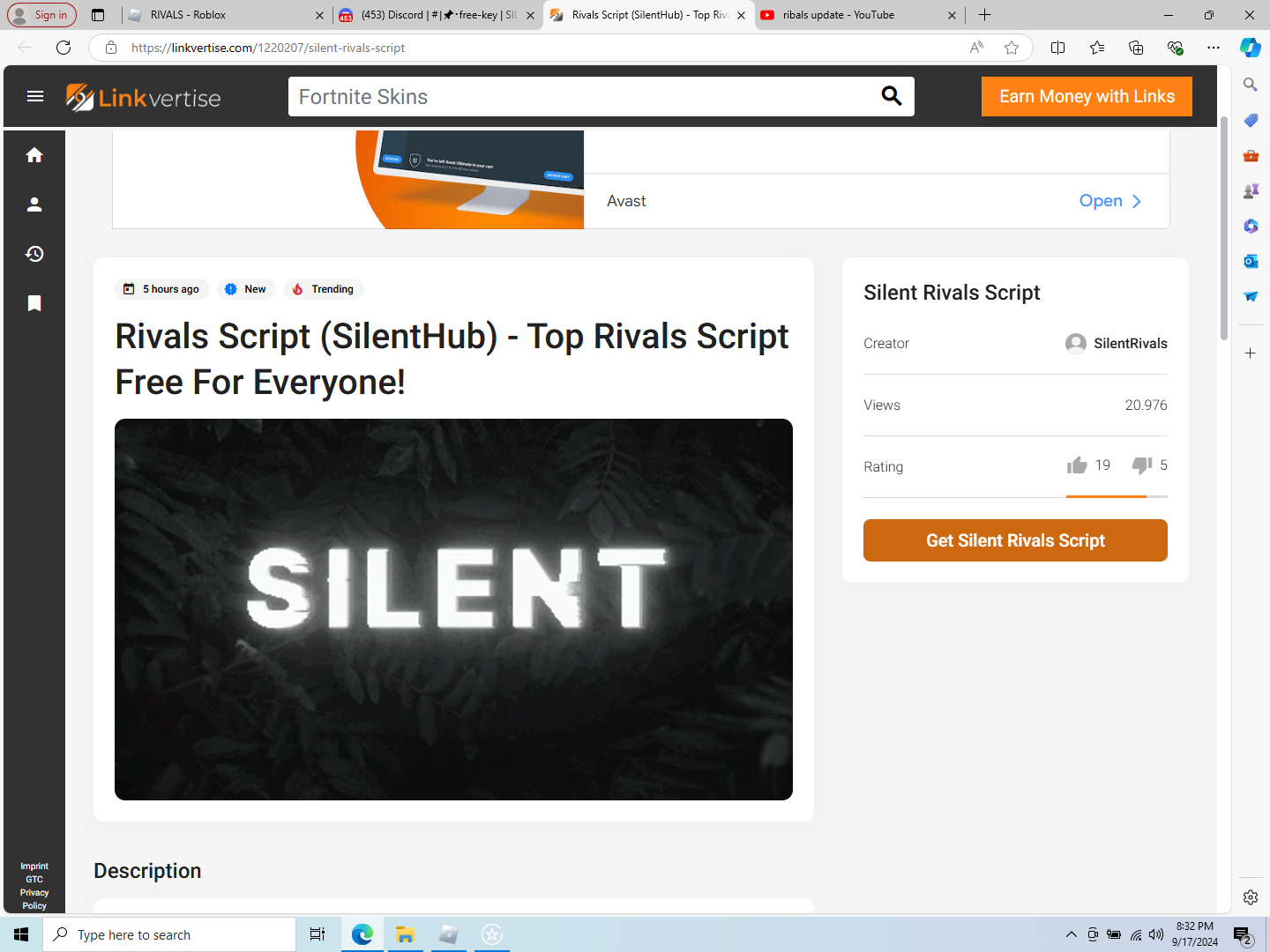Click the Linkvertise logo
Viewport: 1270px width, 952px height.
[x=144, y=97]
